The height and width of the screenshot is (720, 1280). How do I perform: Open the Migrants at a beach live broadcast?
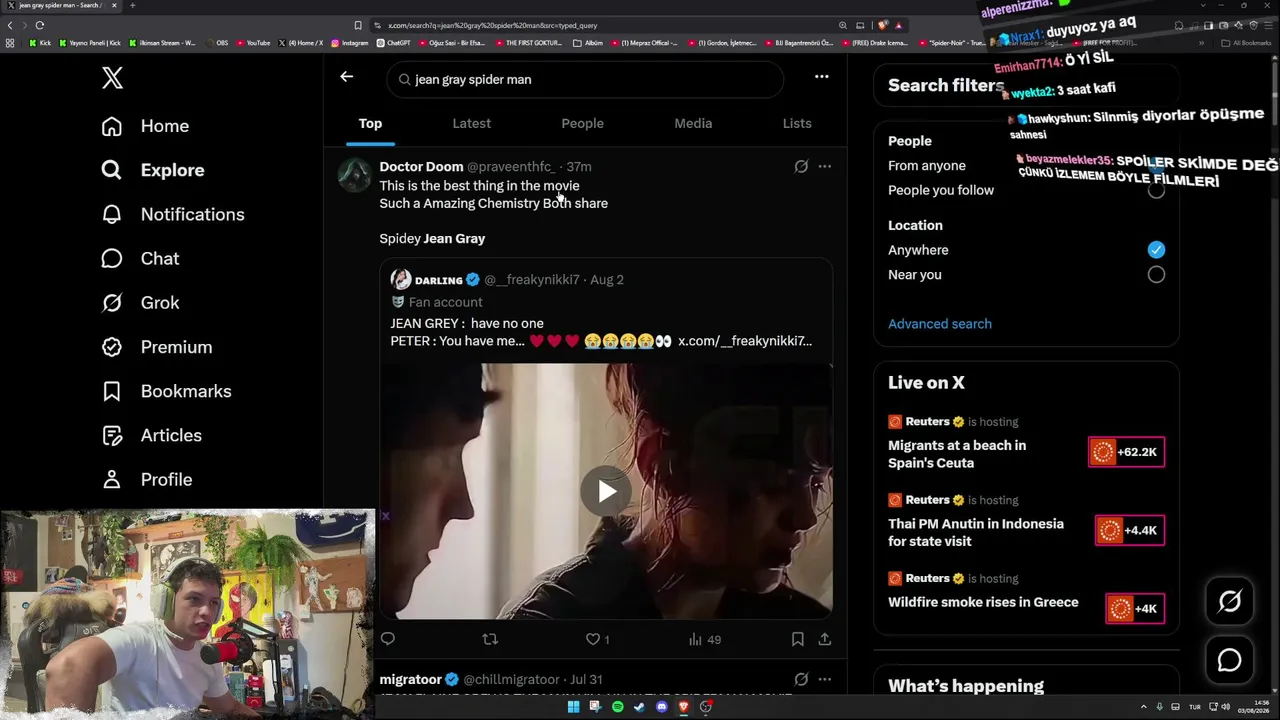957,454
